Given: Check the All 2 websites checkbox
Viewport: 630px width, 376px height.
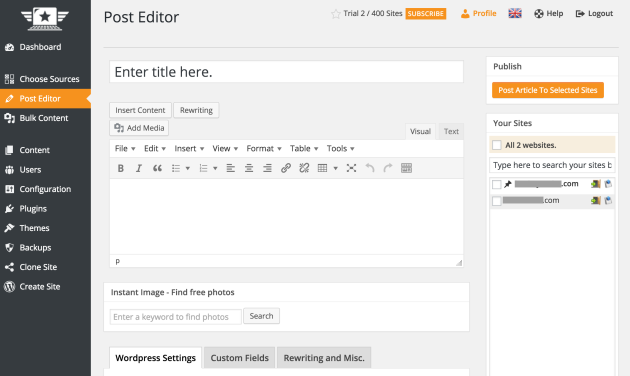Looking at the screenshot, I should coord(497,145).
